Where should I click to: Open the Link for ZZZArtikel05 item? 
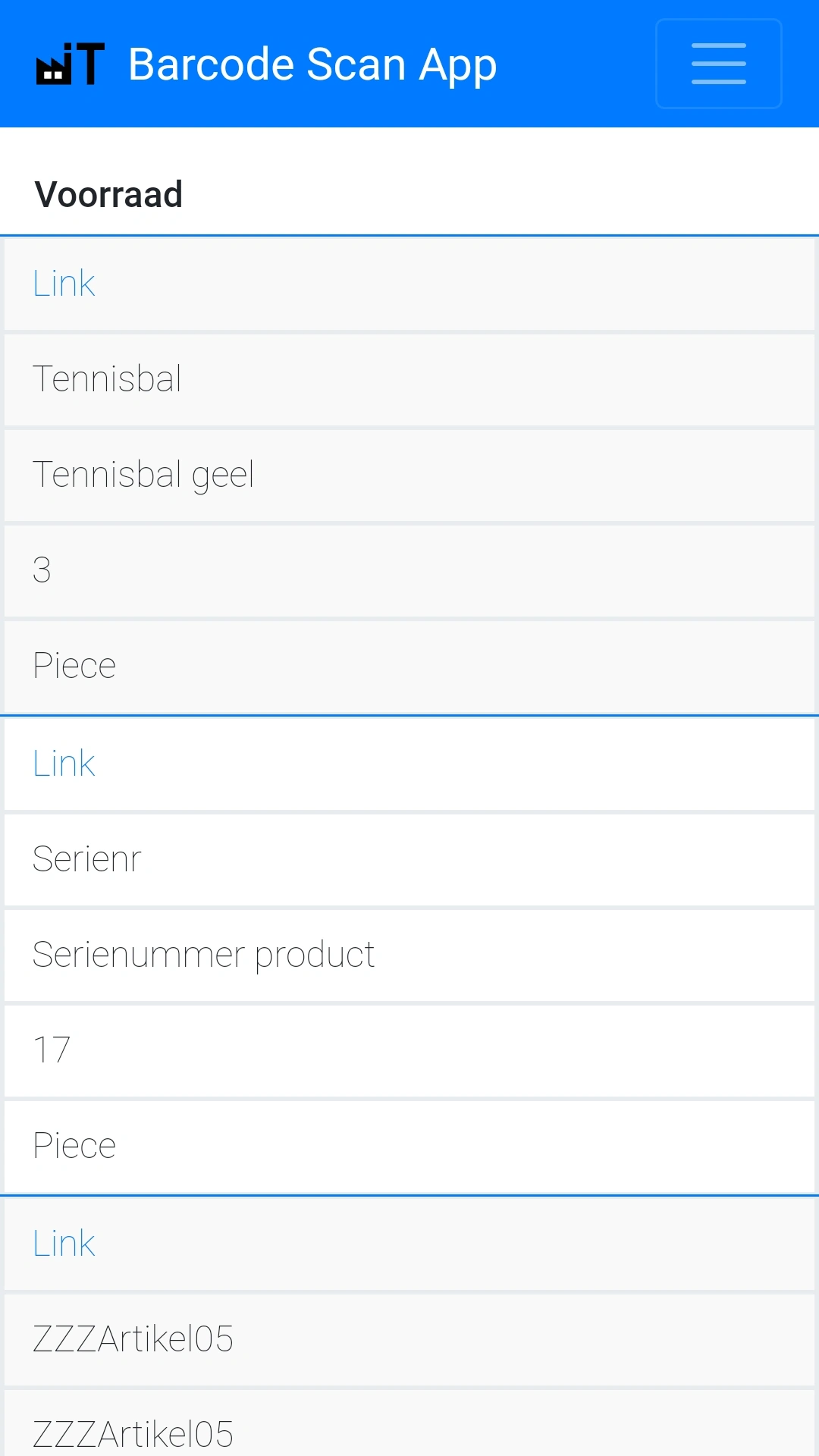click(64, 1244)
